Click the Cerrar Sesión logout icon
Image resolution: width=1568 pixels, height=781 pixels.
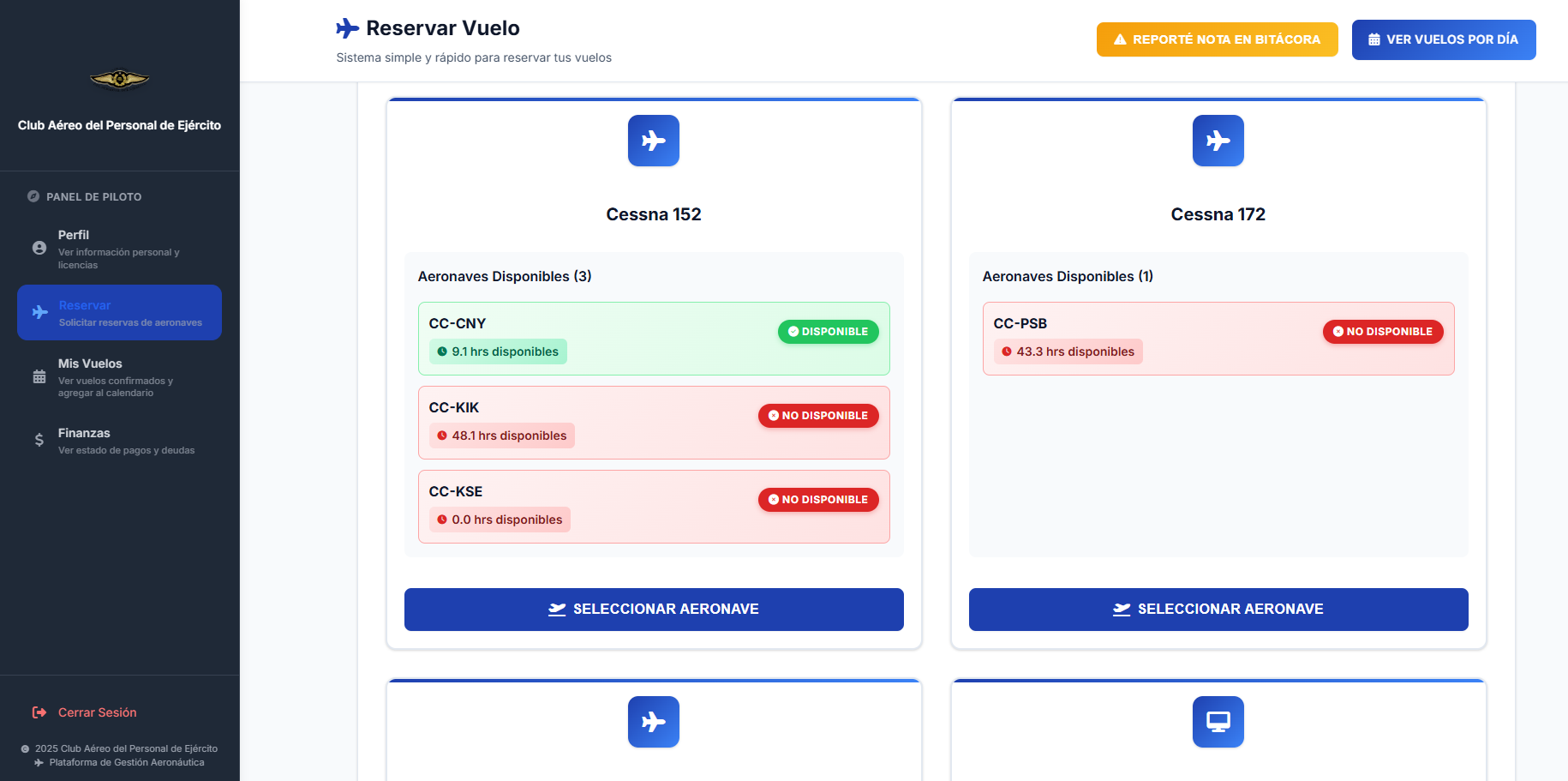pyautogui.click(x=39, y=712)
